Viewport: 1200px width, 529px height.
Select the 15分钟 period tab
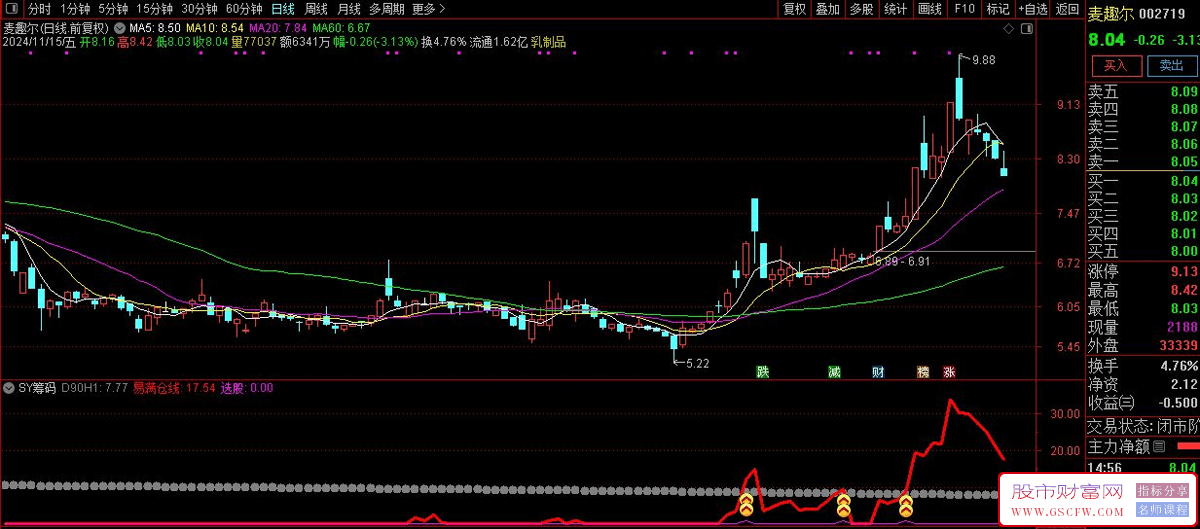tap(156, 9)
